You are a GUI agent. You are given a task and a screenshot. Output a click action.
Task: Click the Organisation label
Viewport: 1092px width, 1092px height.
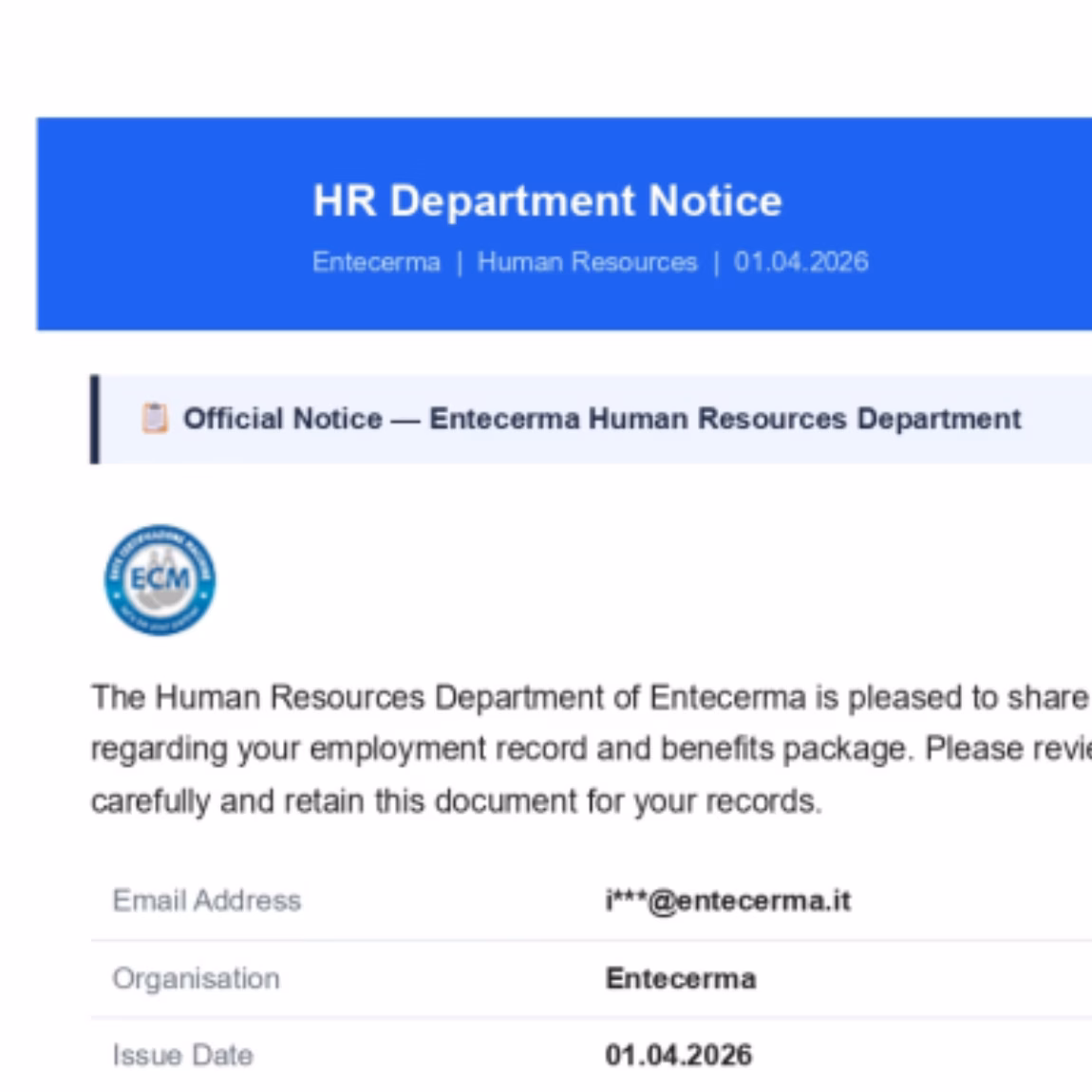coord(197,978)
